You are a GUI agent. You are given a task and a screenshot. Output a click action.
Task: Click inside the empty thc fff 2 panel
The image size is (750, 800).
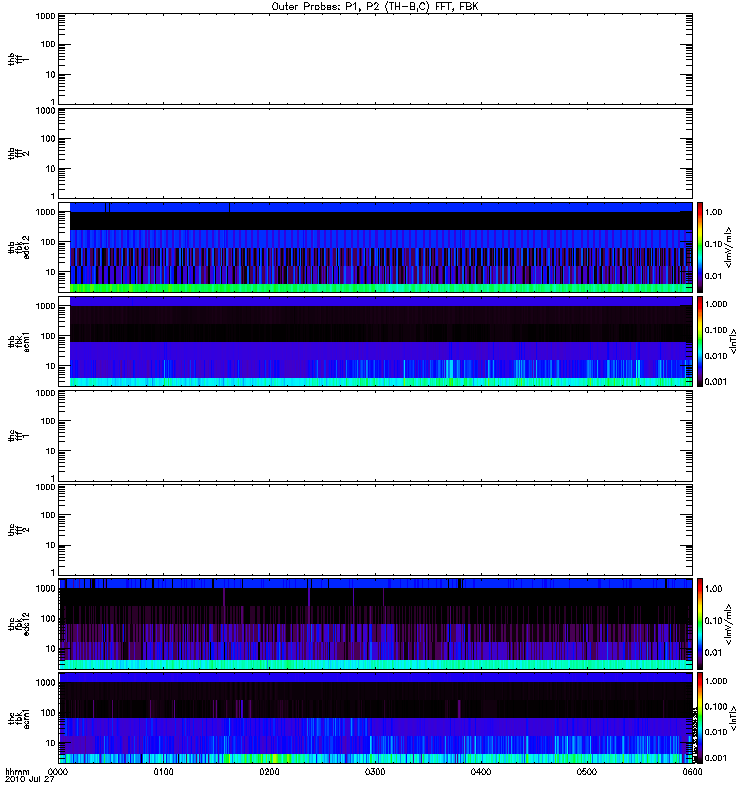(x=375, y=530)
